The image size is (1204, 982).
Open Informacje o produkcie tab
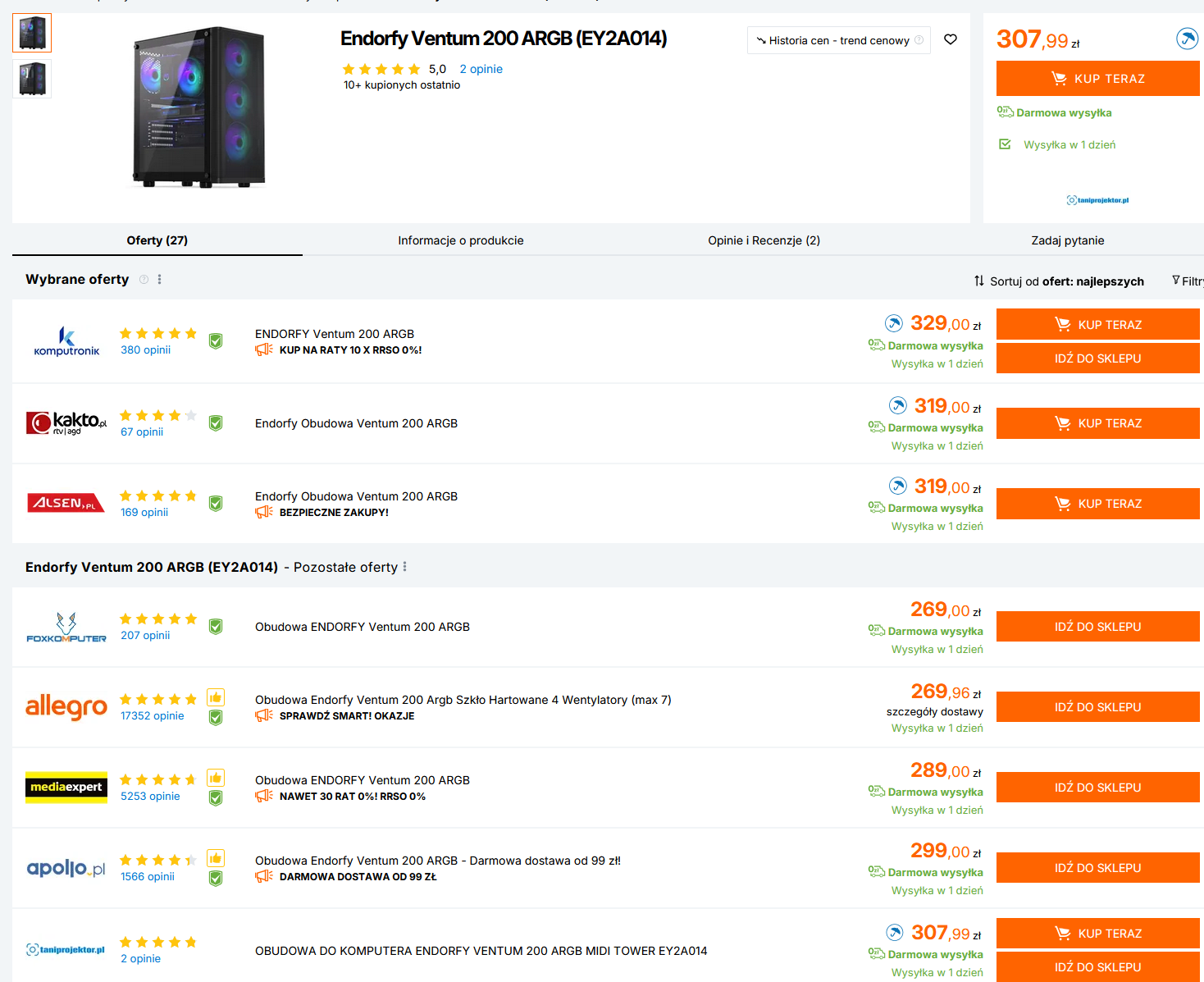pyautogui.click(x=461, y=240)
